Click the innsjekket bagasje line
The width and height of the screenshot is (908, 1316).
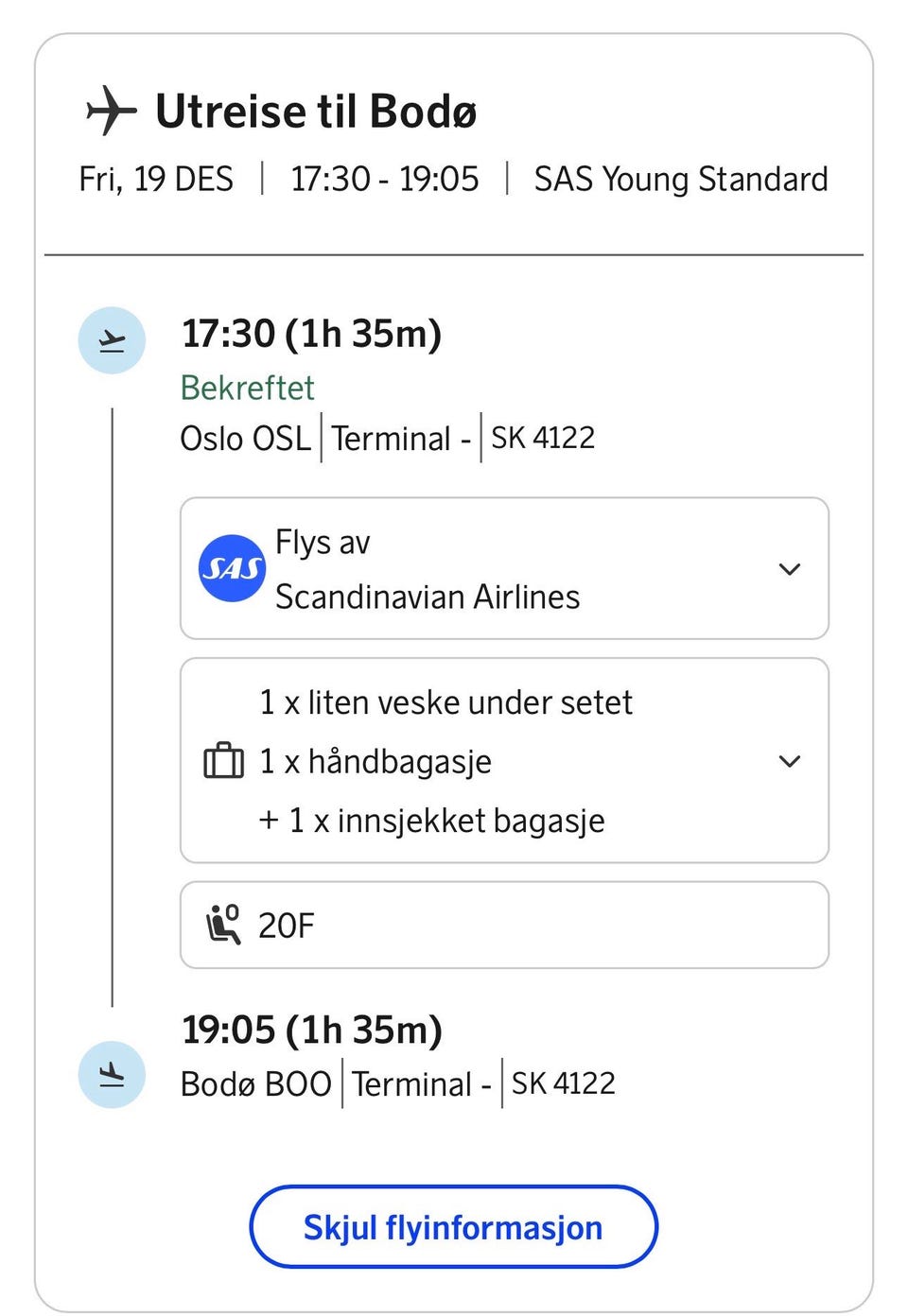point(432,821)
